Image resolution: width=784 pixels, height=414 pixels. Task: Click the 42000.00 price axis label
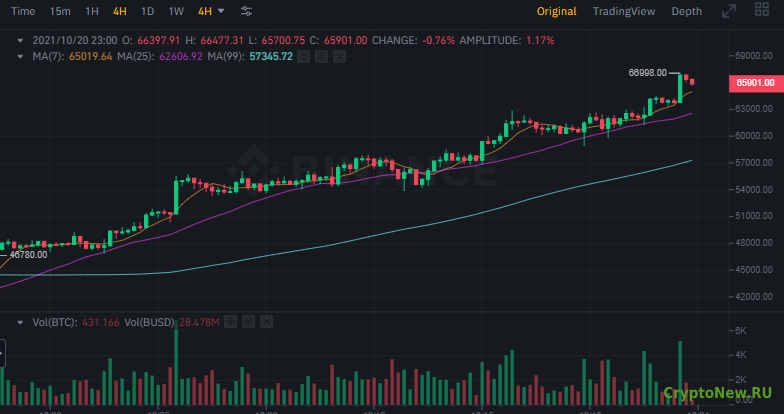coord(754,296)
